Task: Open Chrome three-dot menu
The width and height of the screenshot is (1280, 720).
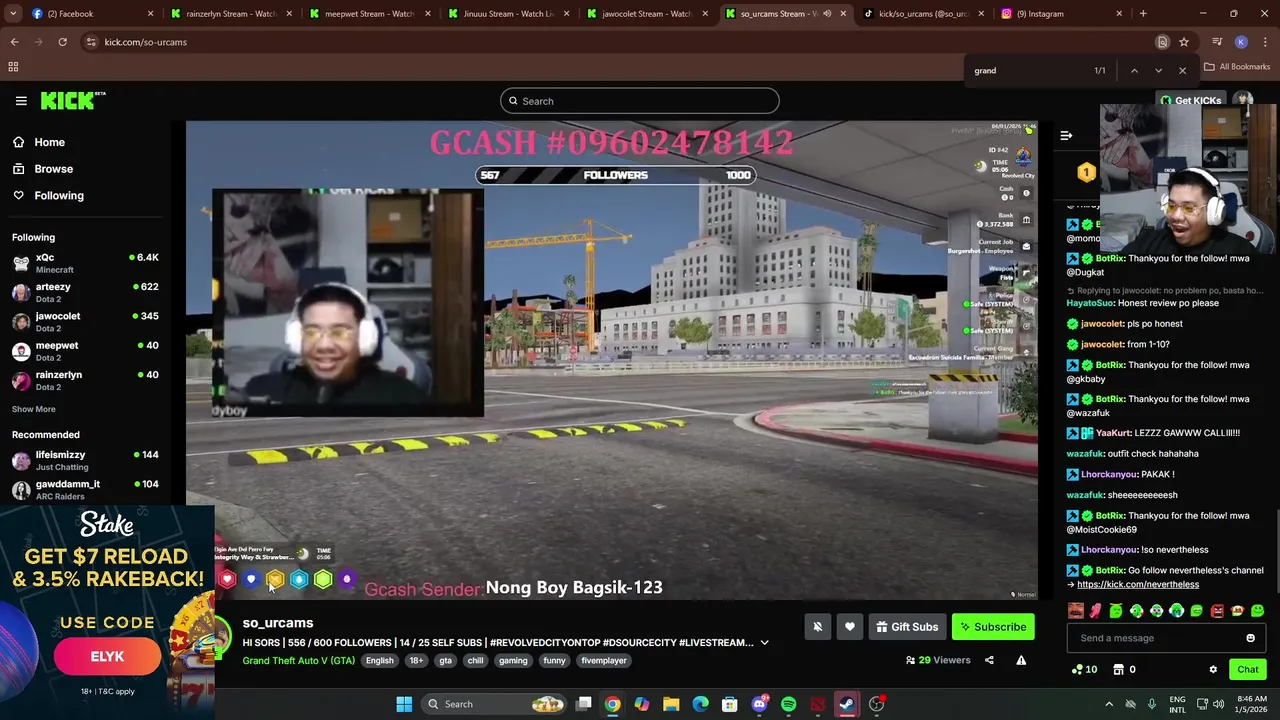Action: tap(1266, 42)
